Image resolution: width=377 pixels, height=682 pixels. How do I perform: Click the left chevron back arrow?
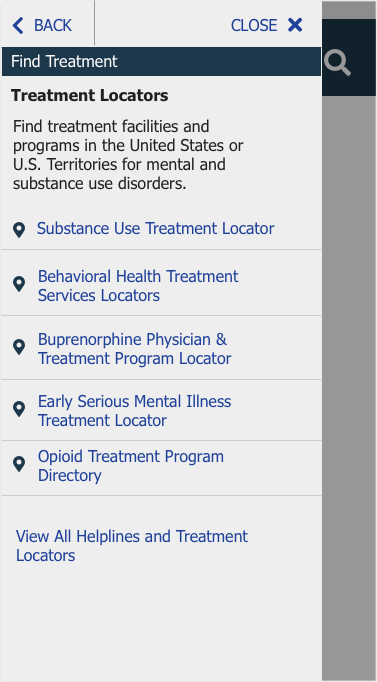click(18, 26)
